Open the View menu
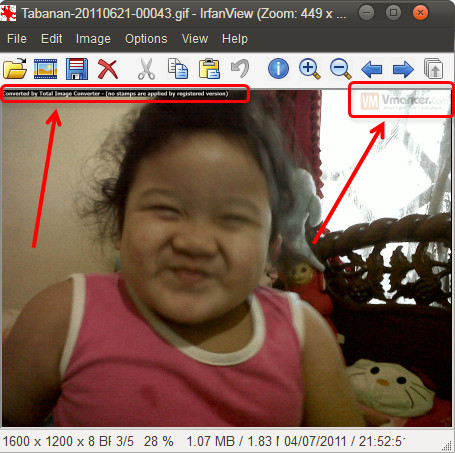 (x=195, y=39)
